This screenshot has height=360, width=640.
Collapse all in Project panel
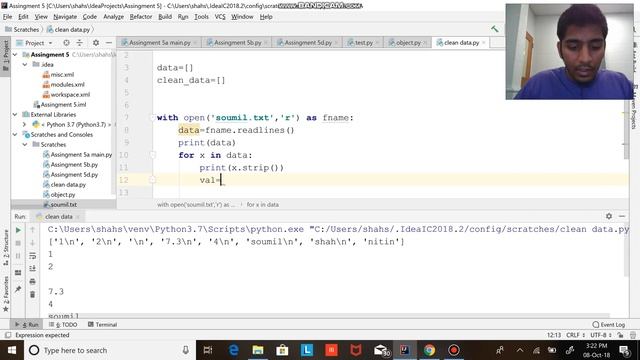tap(80, 42)
